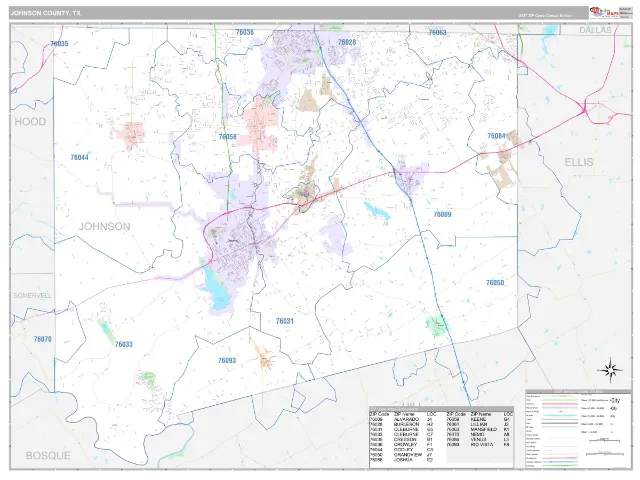Image resolution: width=640 pixels, height=480 pixels.
Task: Select the 76009 ZIP label on the map
Action: (442, 214)
